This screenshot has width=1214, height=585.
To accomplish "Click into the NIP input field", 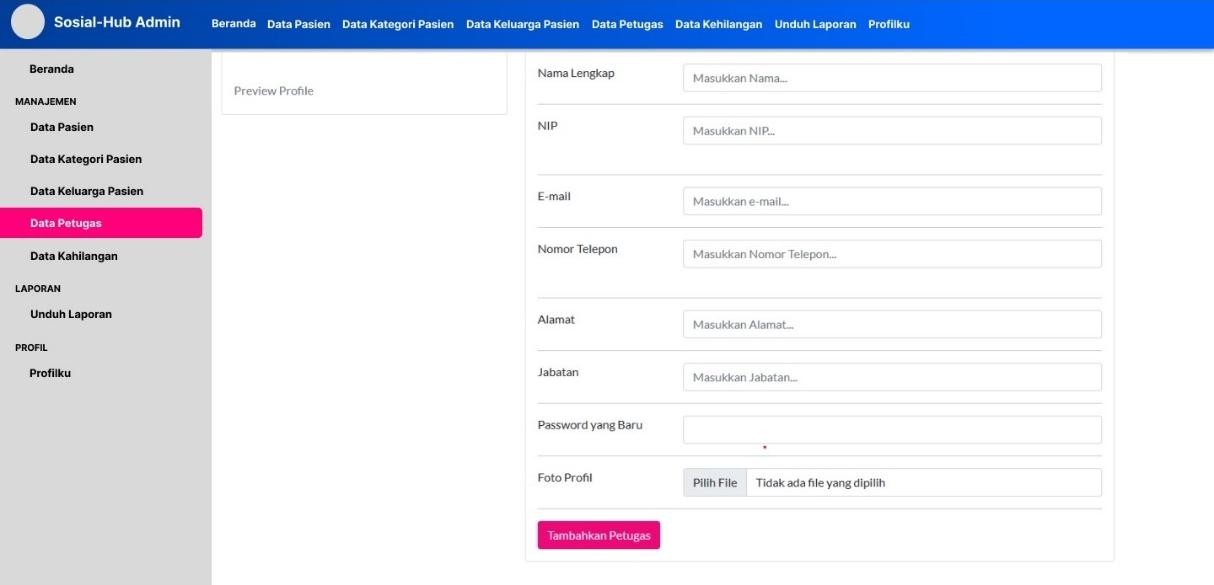I will pyautogui.click(x=891, y=131).
